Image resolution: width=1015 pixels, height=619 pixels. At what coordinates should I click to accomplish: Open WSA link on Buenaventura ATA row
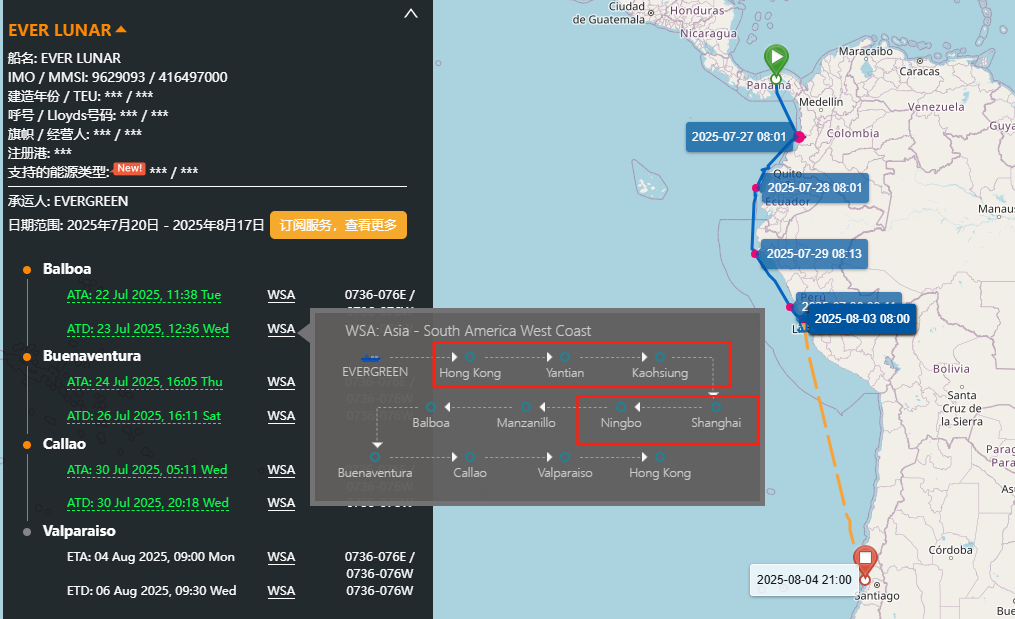(x=281, y=381)
